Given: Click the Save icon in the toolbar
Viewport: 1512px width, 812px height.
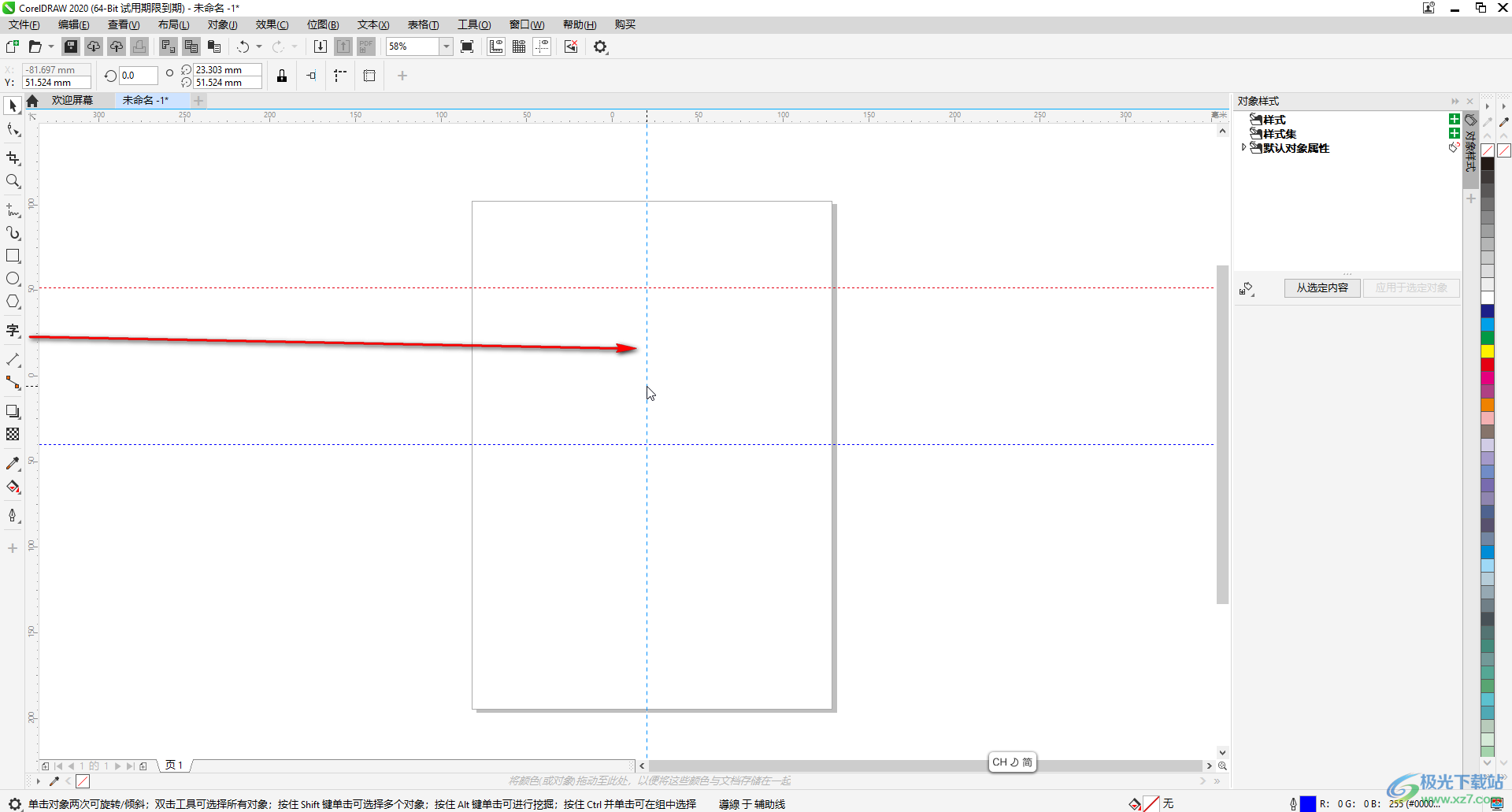Looking at the screenshot, I should 71,46.
